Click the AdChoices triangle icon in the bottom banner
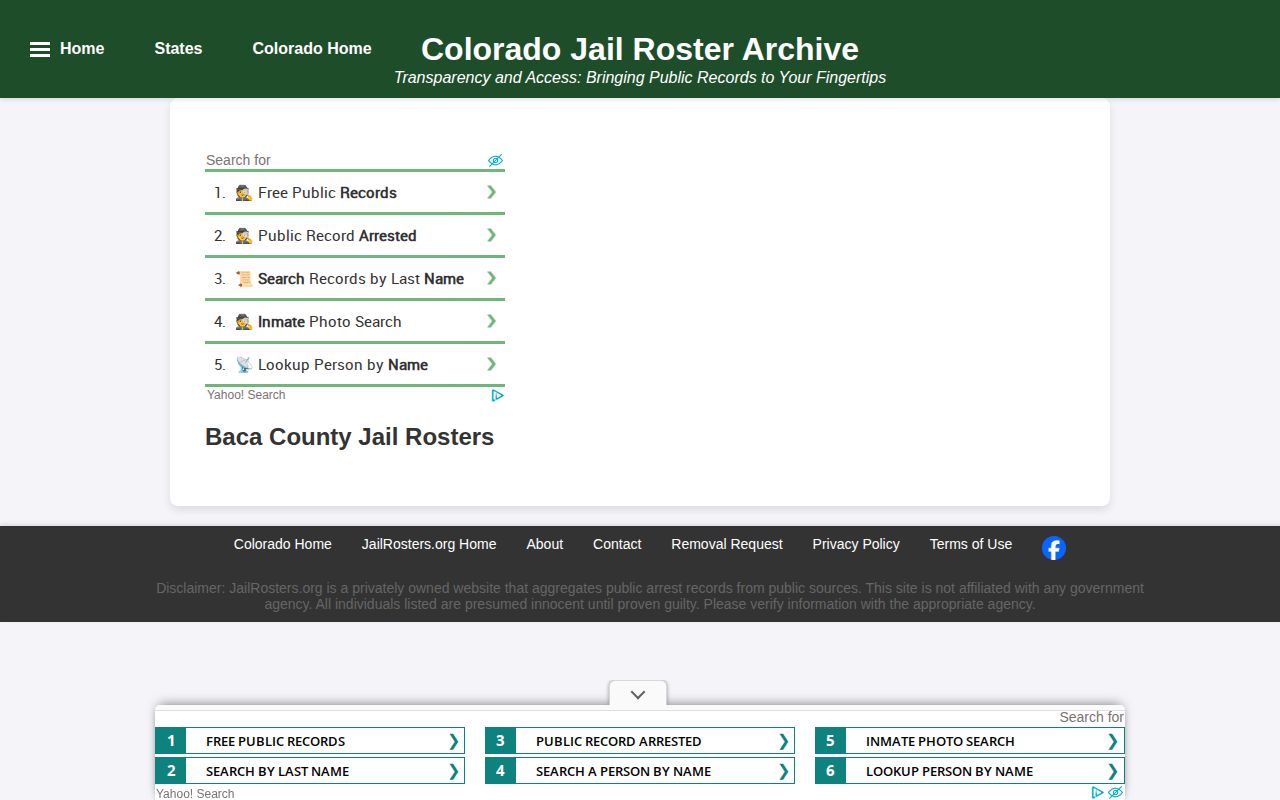Image resolution: width=1280 pixels, height=800 pixels. coord(1098,792)
